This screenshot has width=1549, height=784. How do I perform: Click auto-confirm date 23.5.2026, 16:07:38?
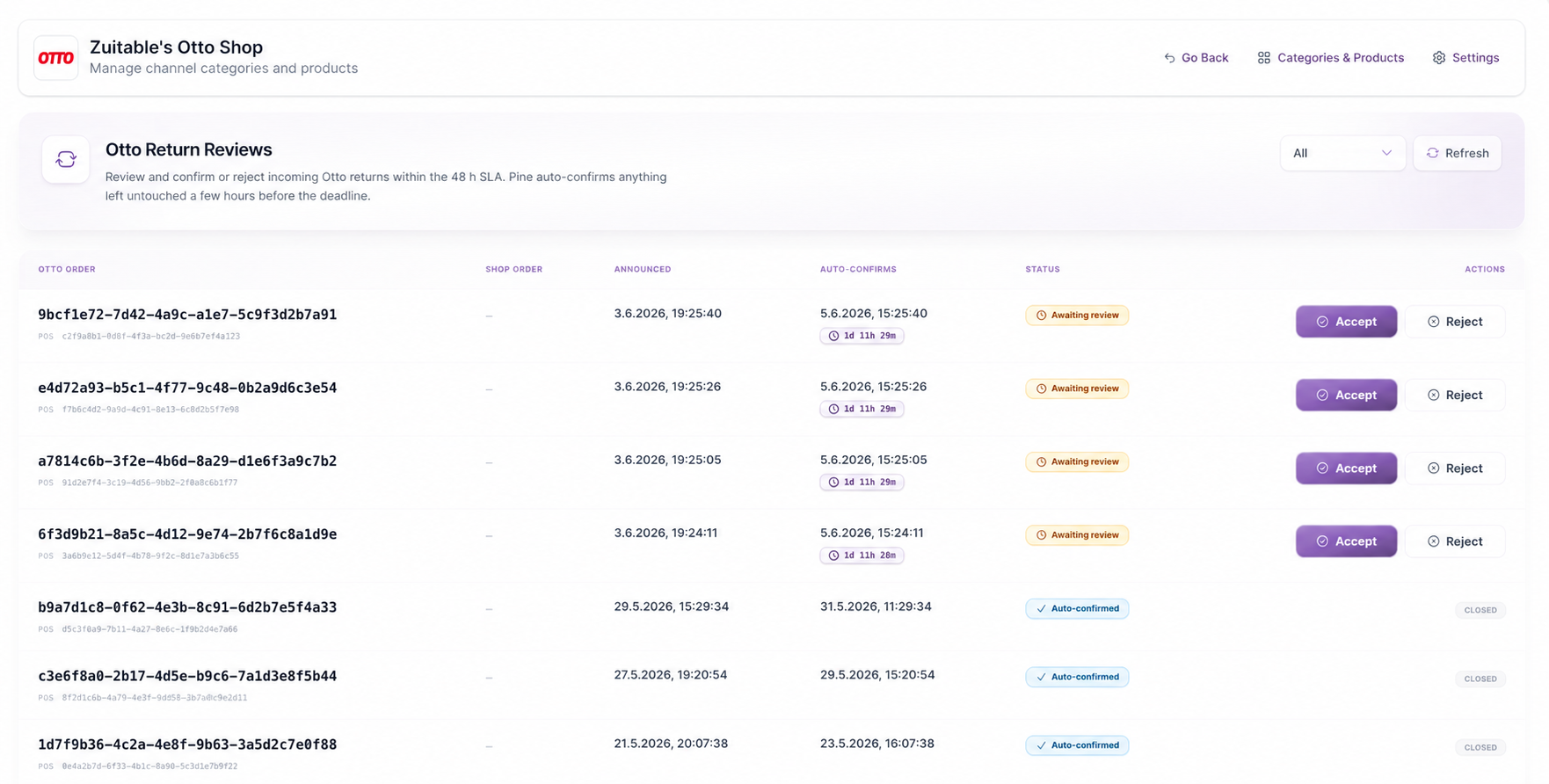(x=877, y=744)
